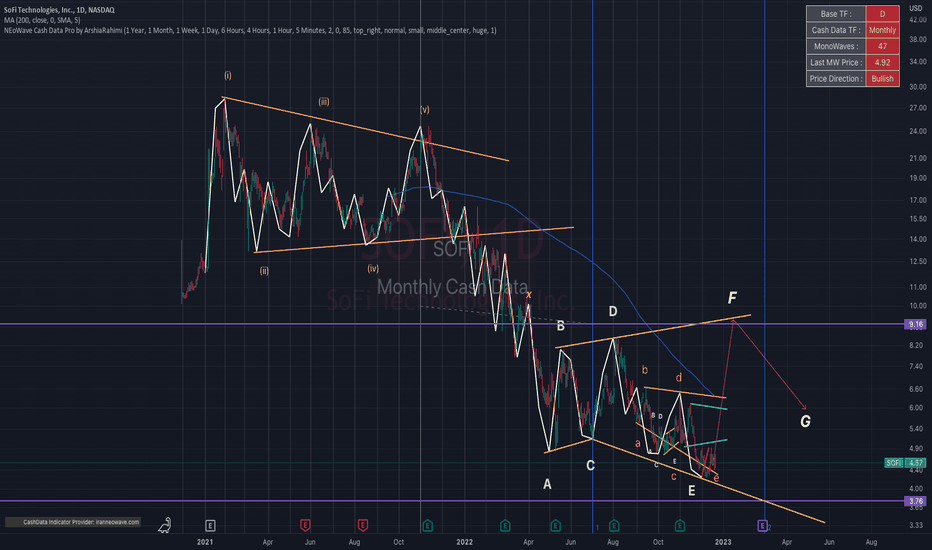The height and width of the screenshot is (550, 932).
Task: Click the '2023' label on time axis
Action: coord(723,542)
